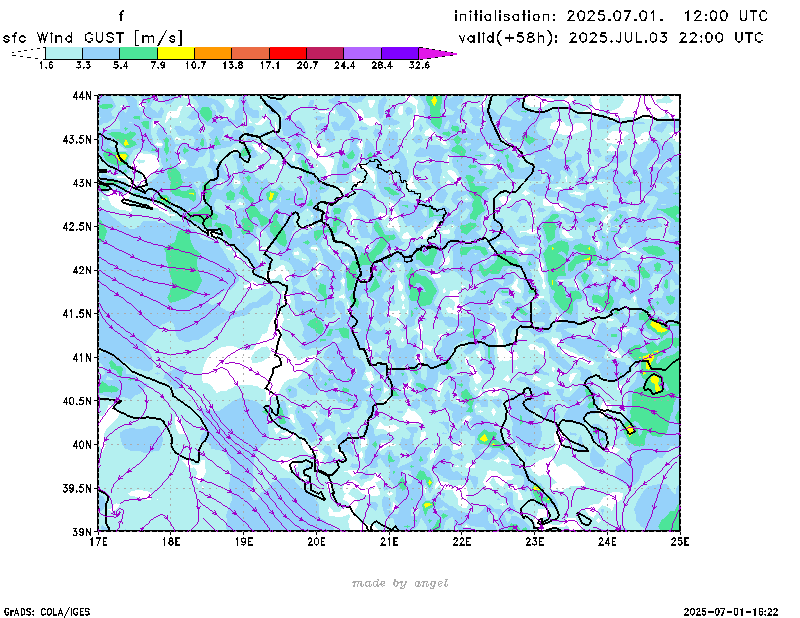This screenshot has width=800, height=618.
Task: Select the yellow 7.9–10.7 legend swatch
Action: coord(175,53)
